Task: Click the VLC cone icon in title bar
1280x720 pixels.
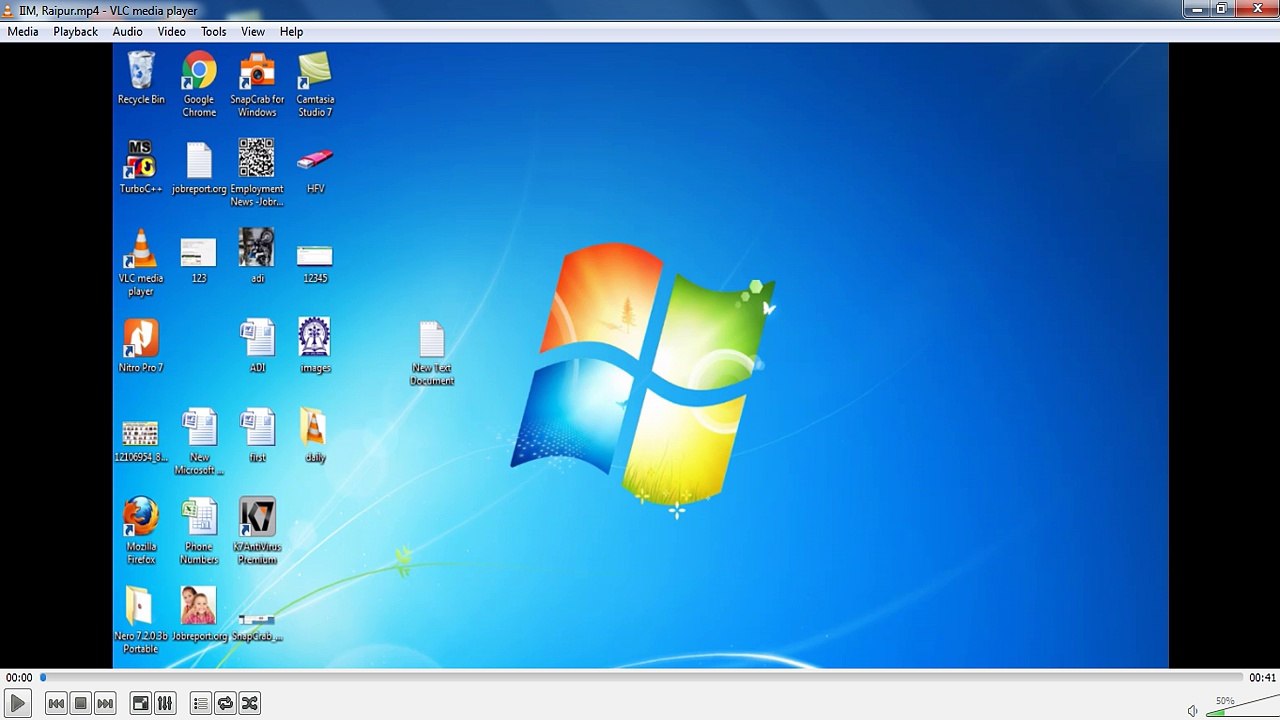Action: (9, 10)
